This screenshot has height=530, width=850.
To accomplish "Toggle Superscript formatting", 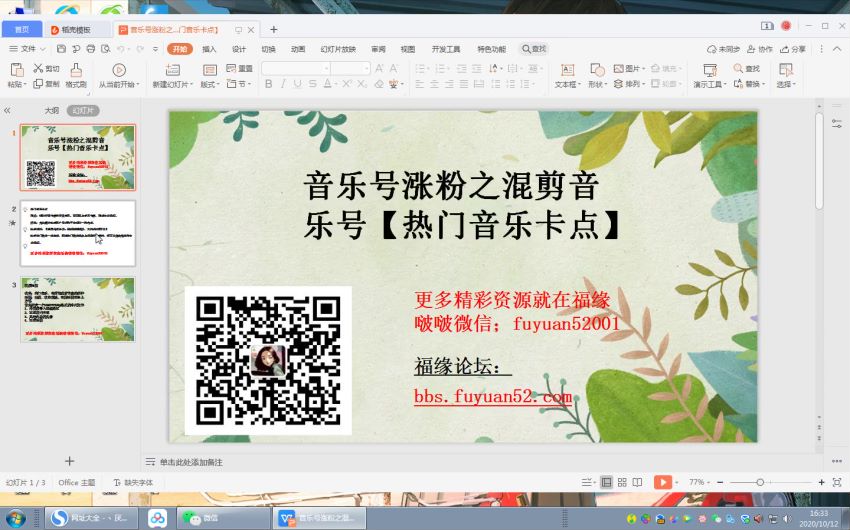I will tap(346, 83).
